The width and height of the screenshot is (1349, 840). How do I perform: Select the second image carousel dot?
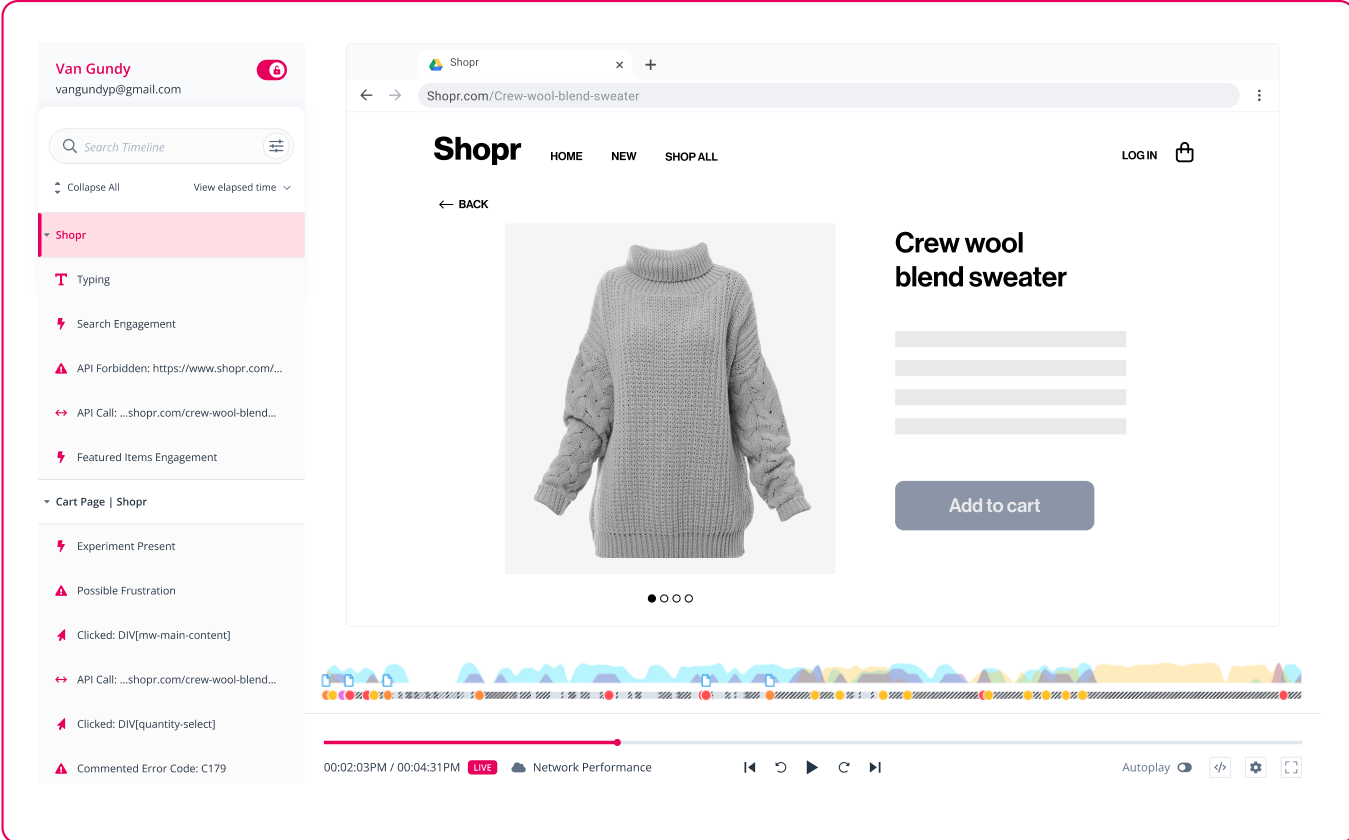[664, 598]
